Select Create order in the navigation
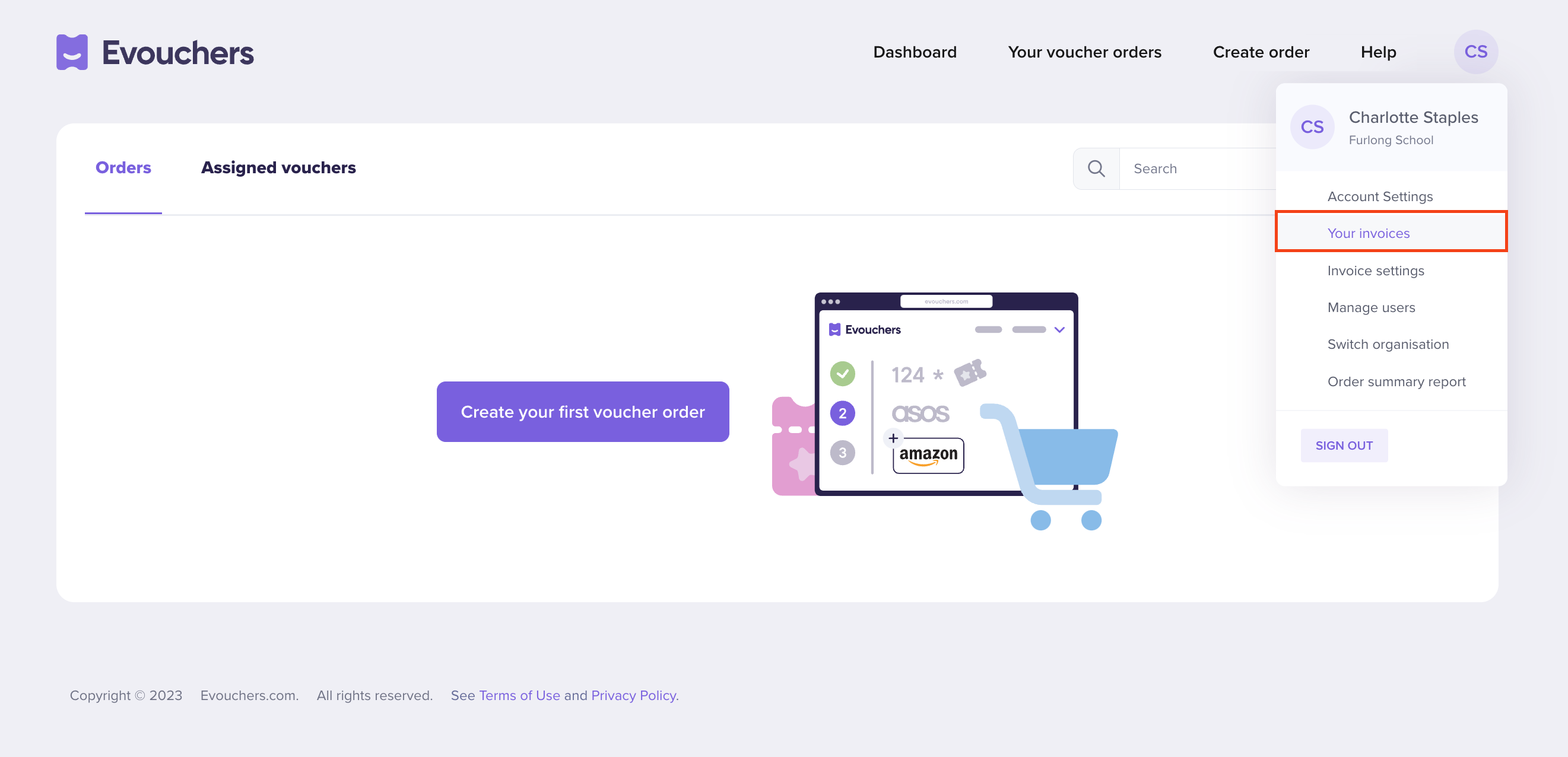The image size is (1568, 757). click(x=1261, y=52)
